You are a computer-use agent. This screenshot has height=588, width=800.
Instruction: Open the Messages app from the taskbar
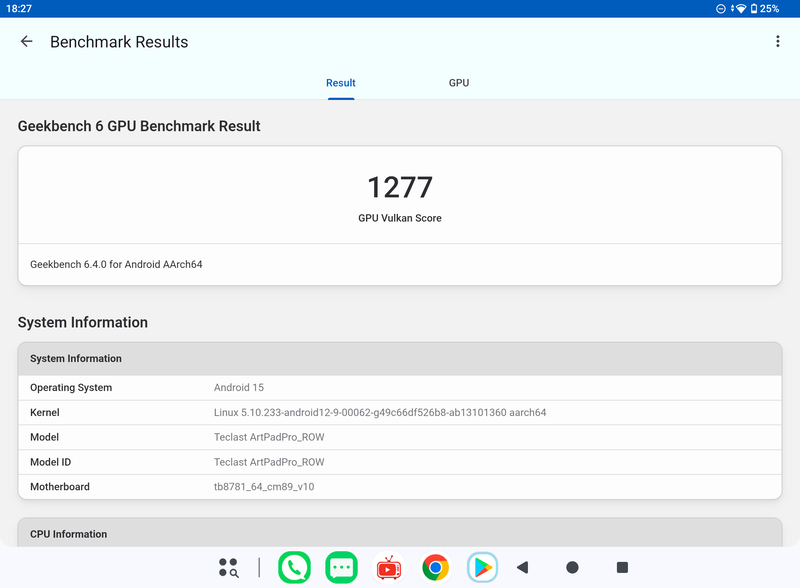(x=341, y=568)
